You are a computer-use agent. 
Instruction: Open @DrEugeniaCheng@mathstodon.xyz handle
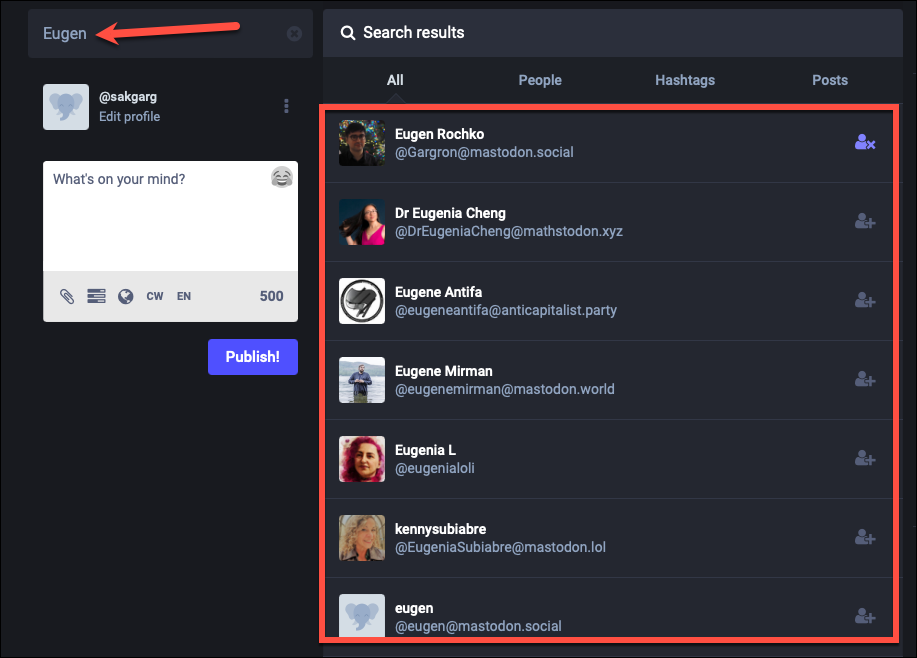pyautogui.click(x=509, y=231)
